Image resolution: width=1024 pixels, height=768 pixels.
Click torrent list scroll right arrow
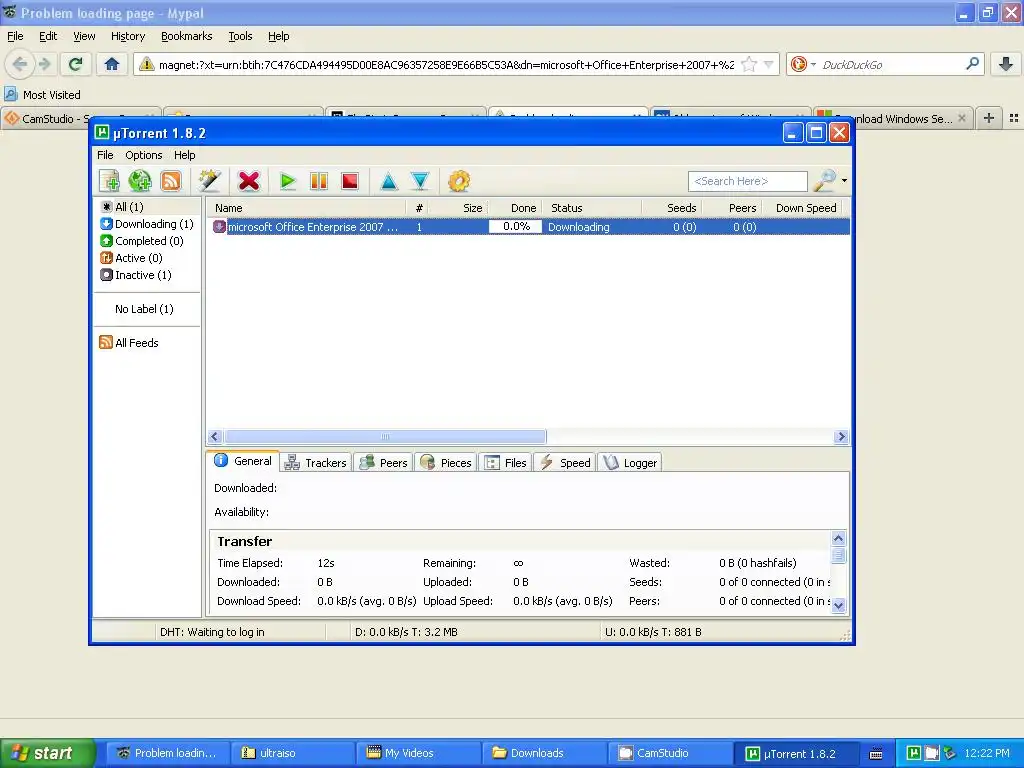(841, 436)
